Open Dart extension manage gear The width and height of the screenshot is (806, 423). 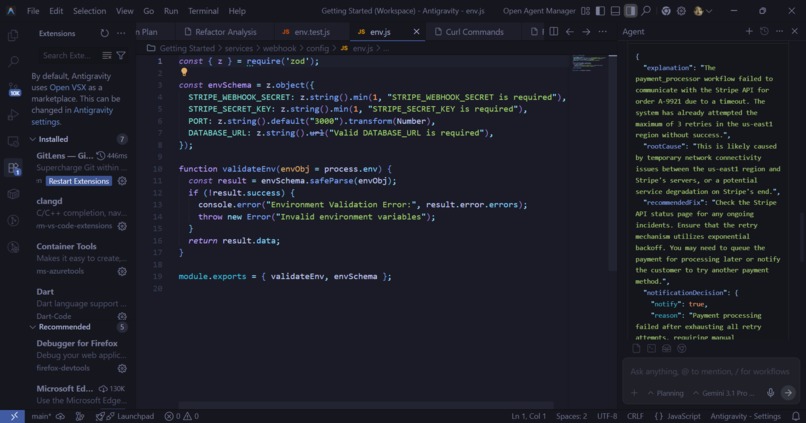pyautogui.click(x=122, y=316)
